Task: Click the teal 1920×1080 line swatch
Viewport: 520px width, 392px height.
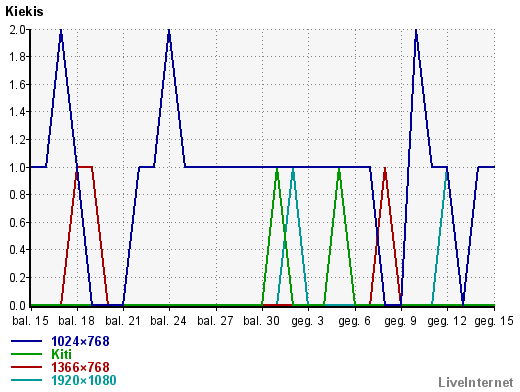Action: click(x=27, y=380)
